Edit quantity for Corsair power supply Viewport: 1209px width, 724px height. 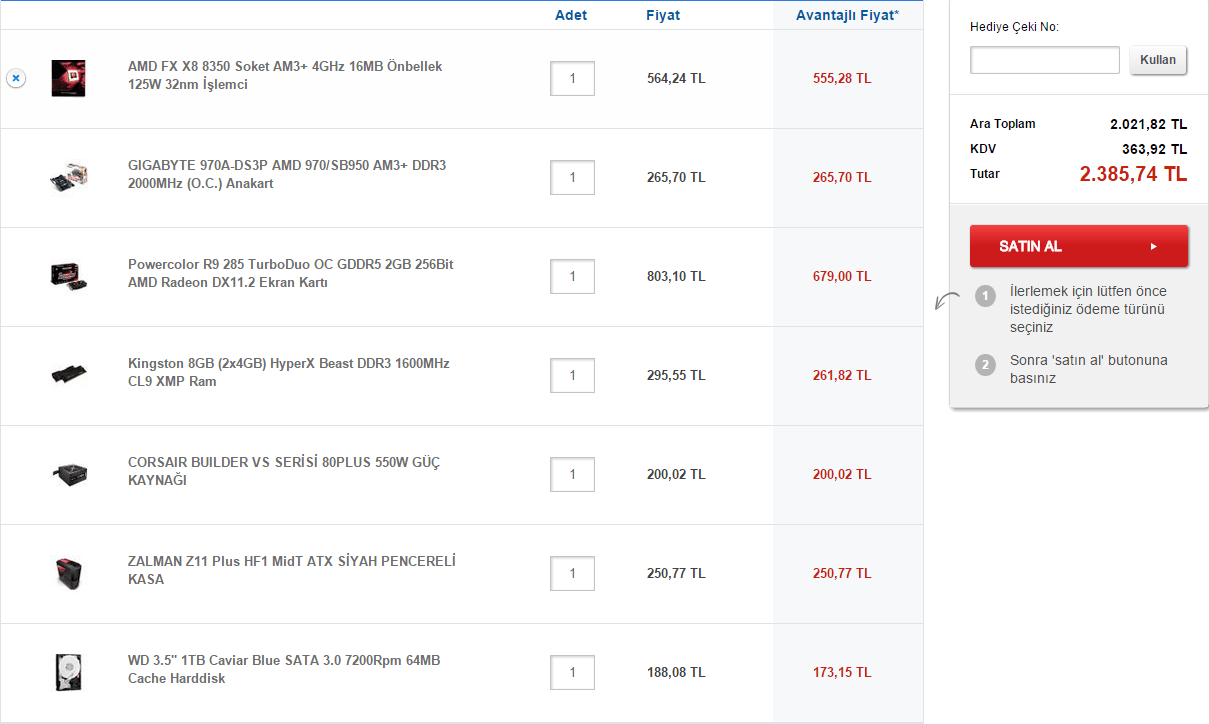coord(572,474)
